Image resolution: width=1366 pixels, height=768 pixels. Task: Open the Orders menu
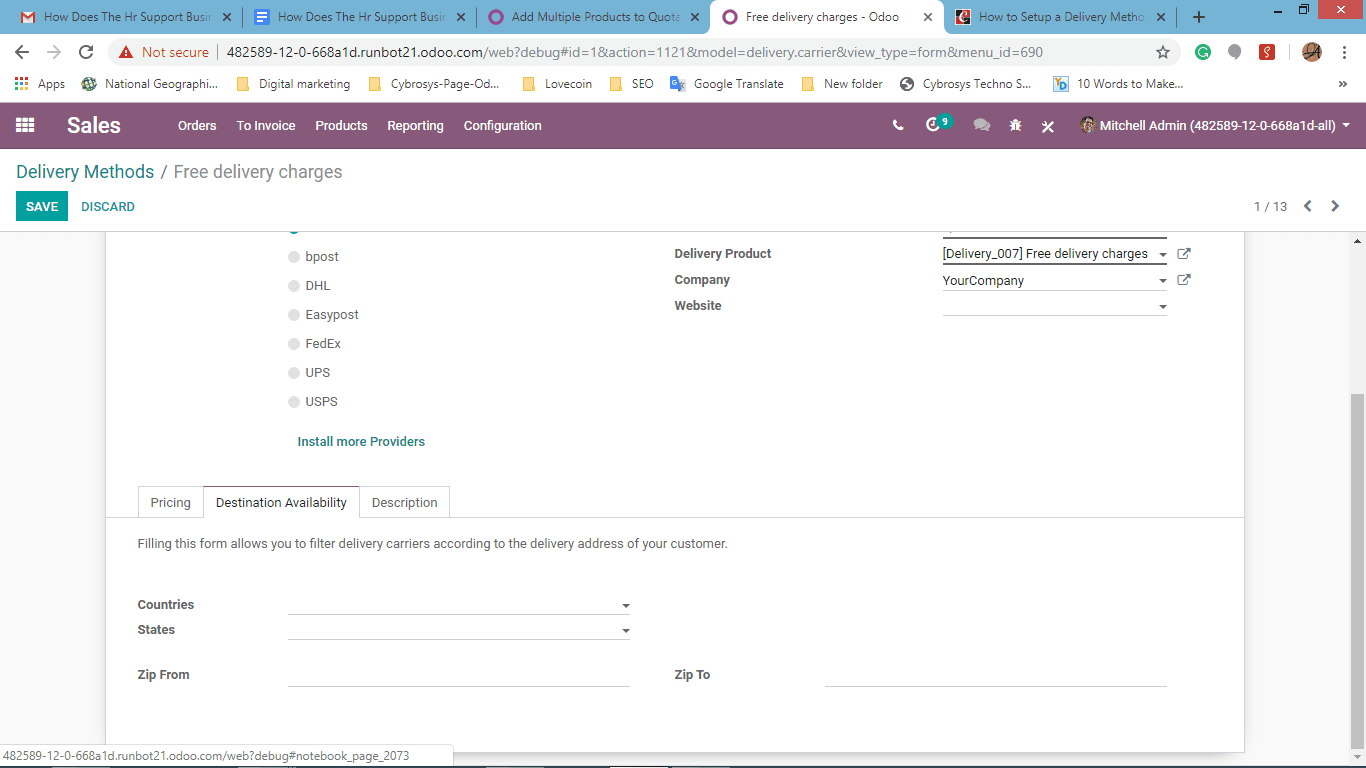197,125
